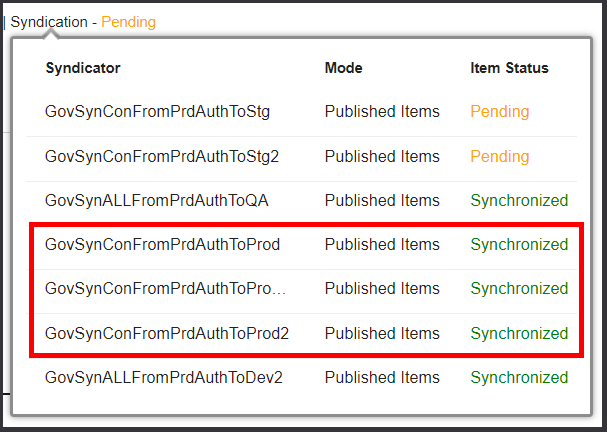Open the GovSynConFromPrdAuthToProd syndicator
The height and width of the screenshot is (432, 607).
coord(162,244)
